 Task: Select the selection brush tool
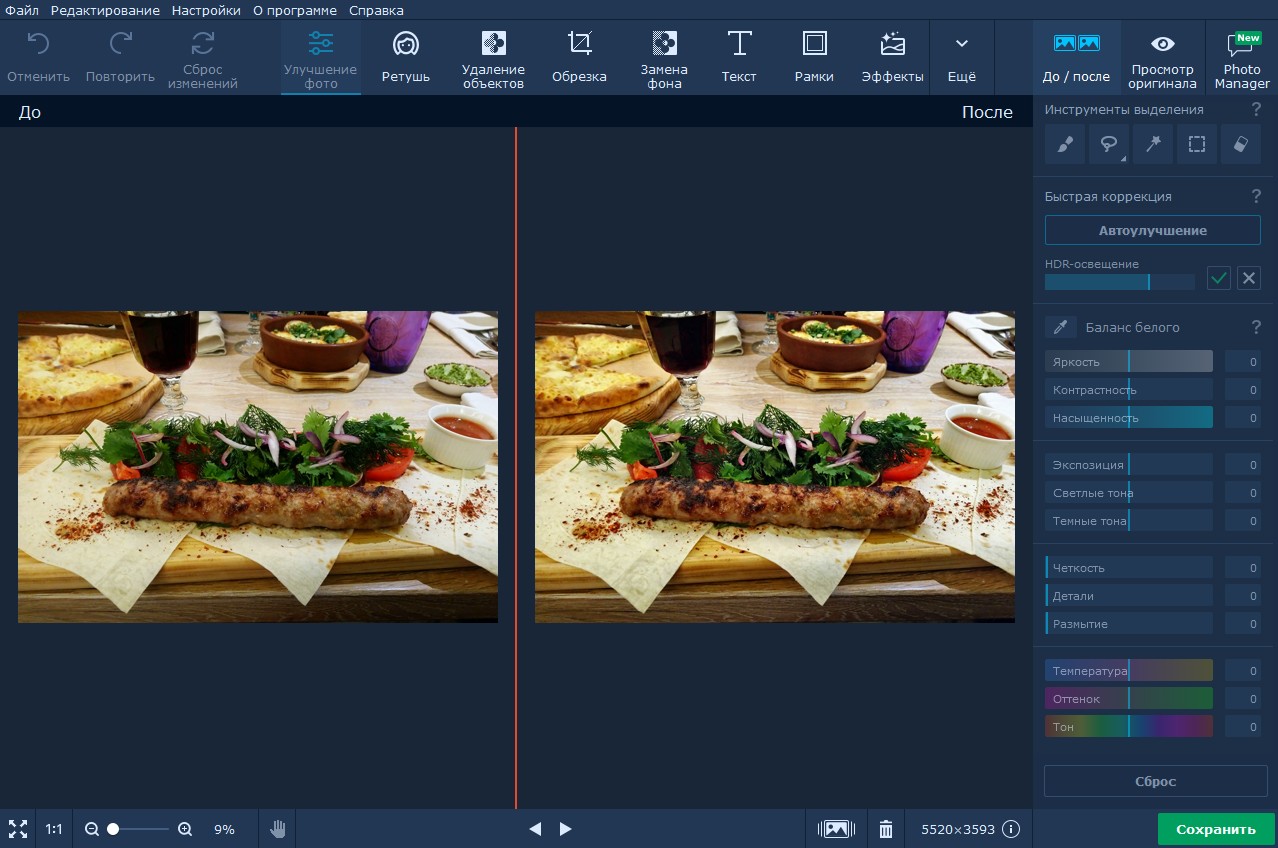click(x=1064, y=144)
